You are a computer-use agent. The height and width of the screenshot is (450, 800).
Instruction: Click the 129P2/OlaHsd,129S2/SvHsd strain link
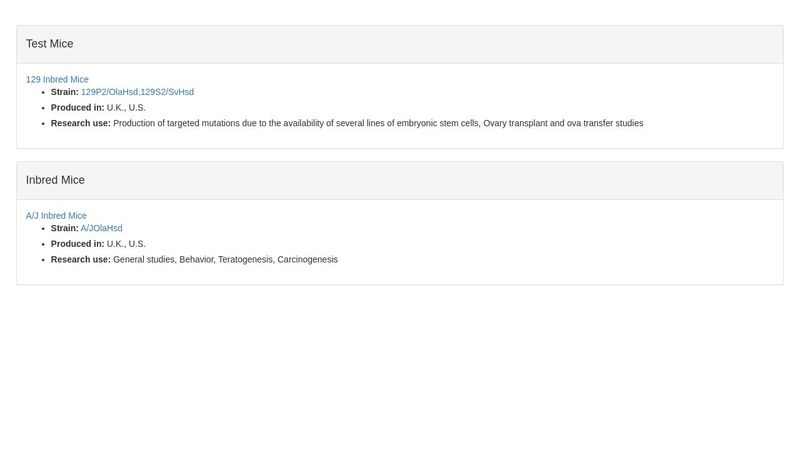(137, 92)
